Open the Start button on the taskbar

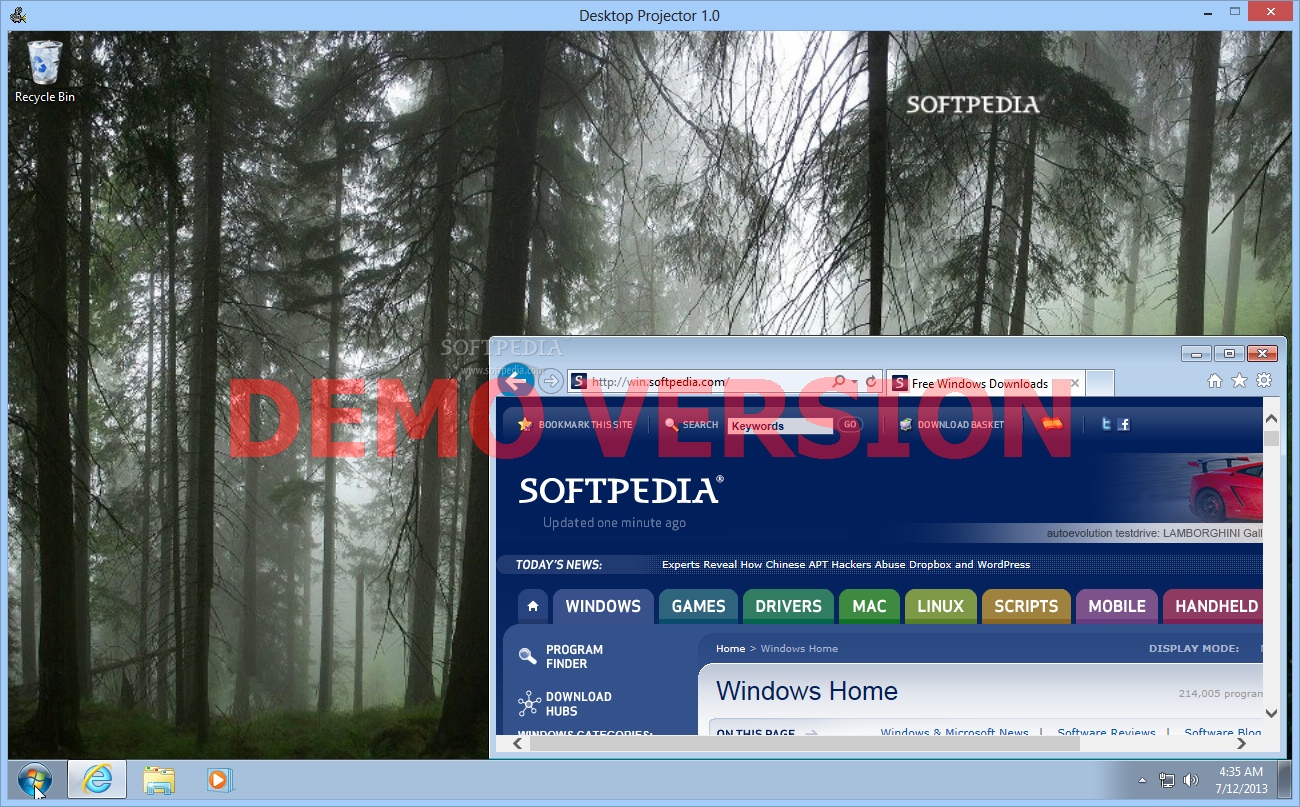35,778
